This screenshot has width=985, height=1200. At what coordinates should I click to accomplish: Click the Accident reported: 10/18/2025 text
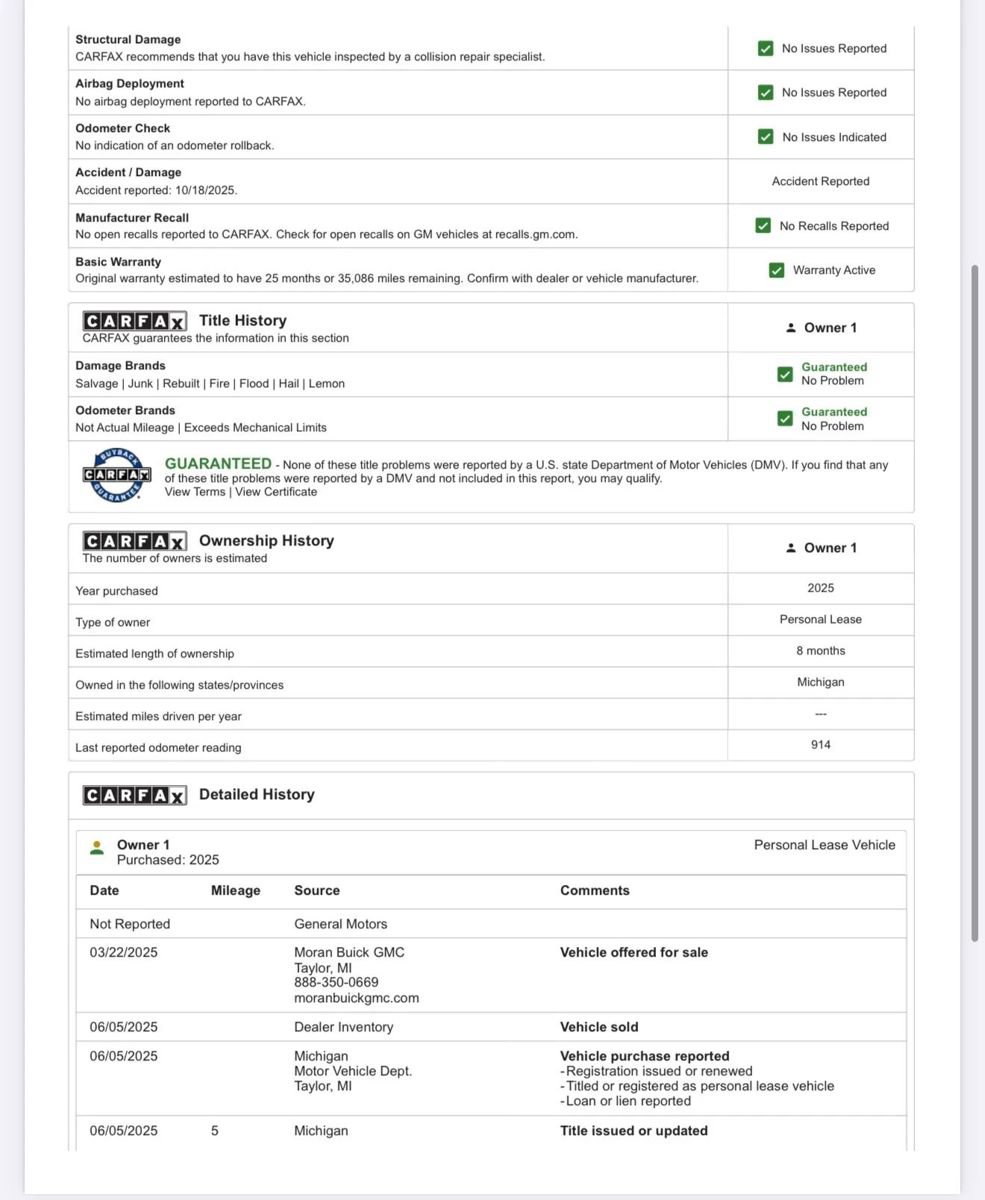[156, 190]
